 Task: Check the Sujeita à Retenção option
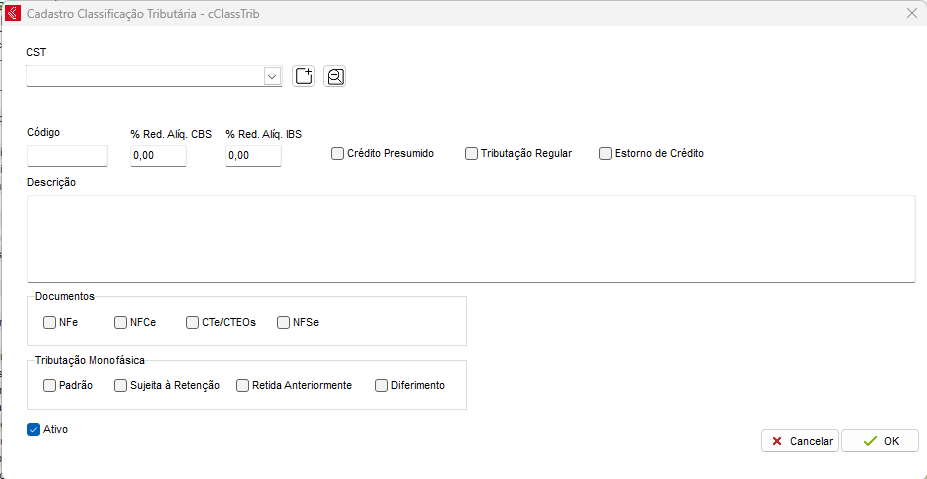(121, 386)
